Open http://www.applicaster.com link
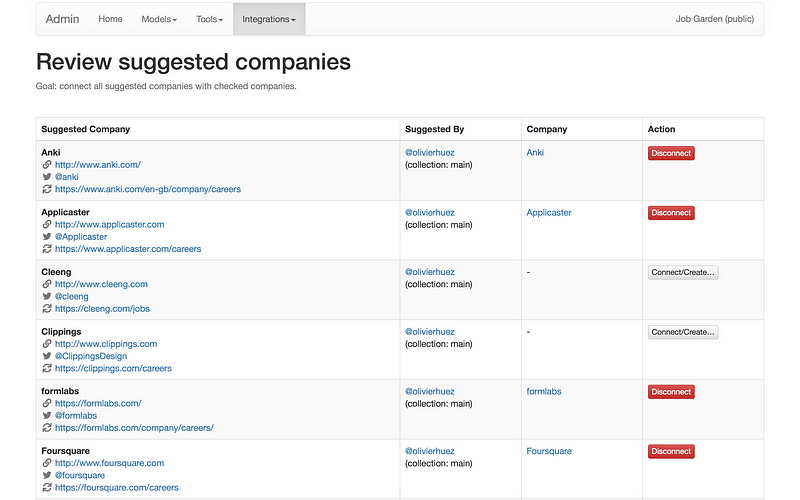The height and width of the screenshot is (500, 800). (110, 224)
